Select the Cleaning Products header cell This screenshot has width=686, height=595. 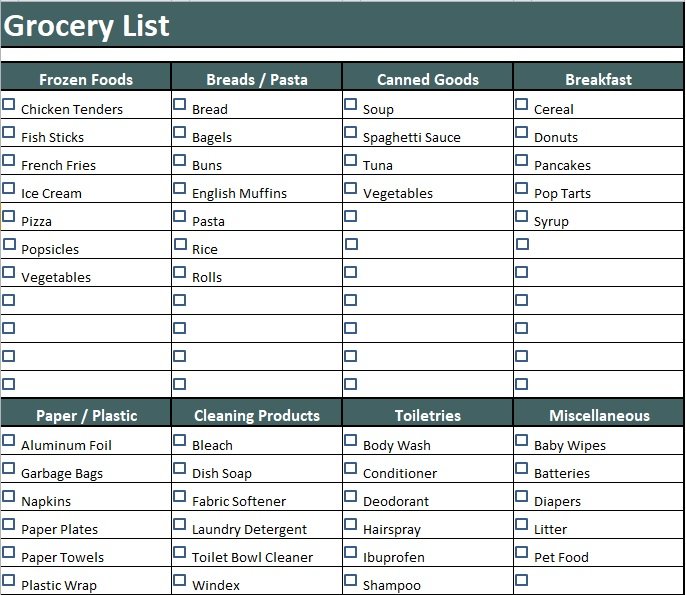pyautogui.click(x=257, y=413)
